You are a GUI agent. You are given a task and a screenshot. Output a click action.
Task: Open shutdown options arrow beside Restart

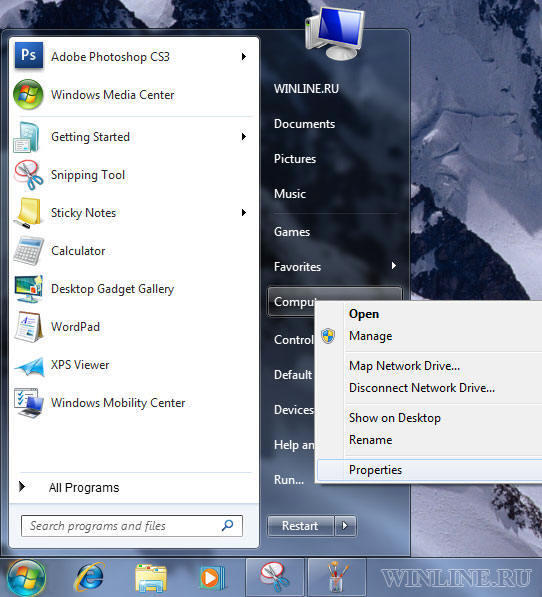coord(345,526)
